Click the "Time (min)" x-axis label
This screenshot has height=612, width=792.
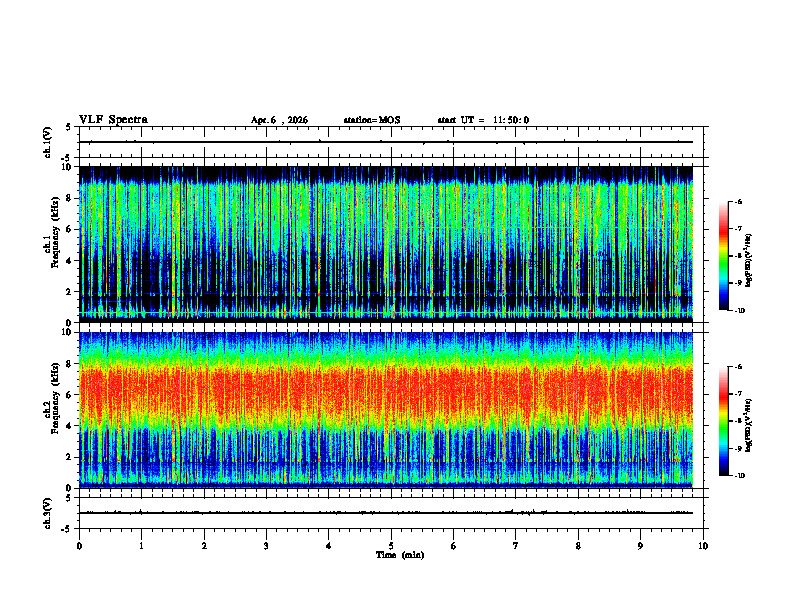tap(400, 555)
